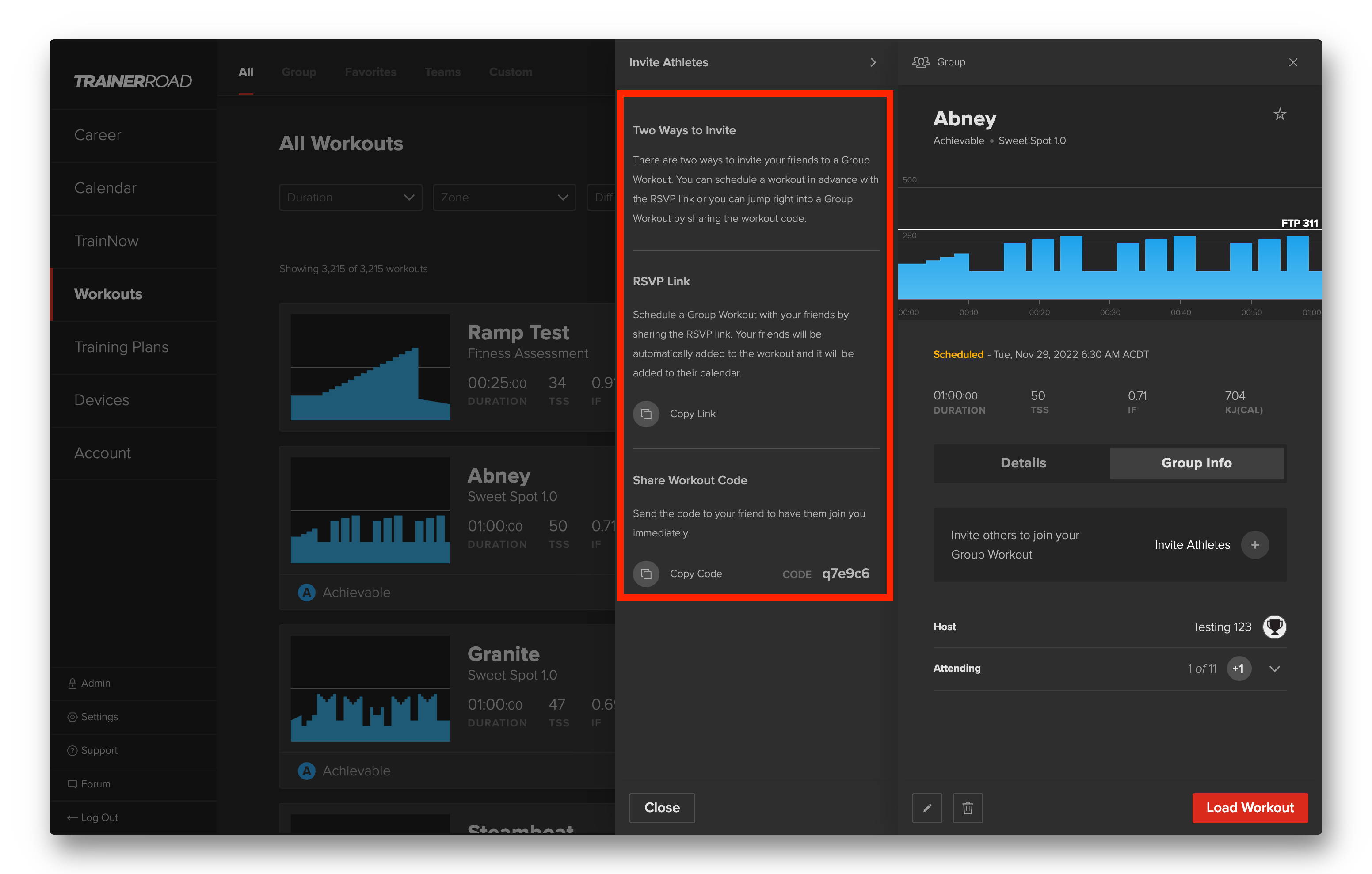Open Devices in the sidebar
This screenshot has width=1372, height=874.
pos(133,400)
